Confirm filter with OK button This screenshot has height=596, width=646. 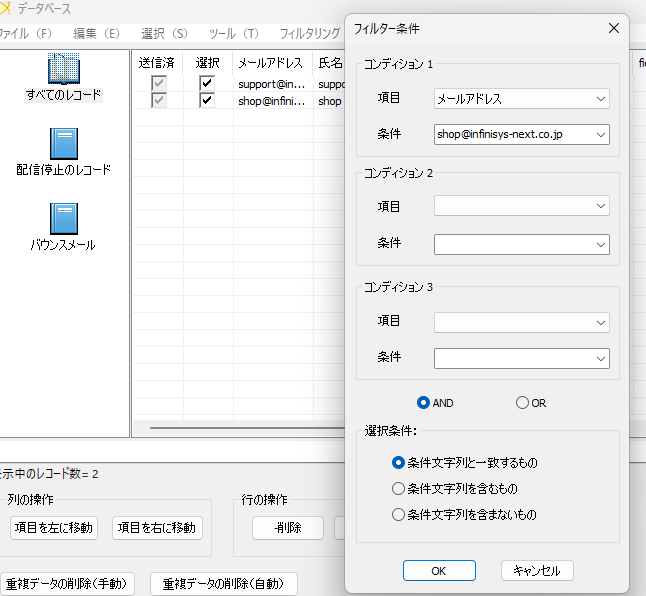(x=439, y=570)
